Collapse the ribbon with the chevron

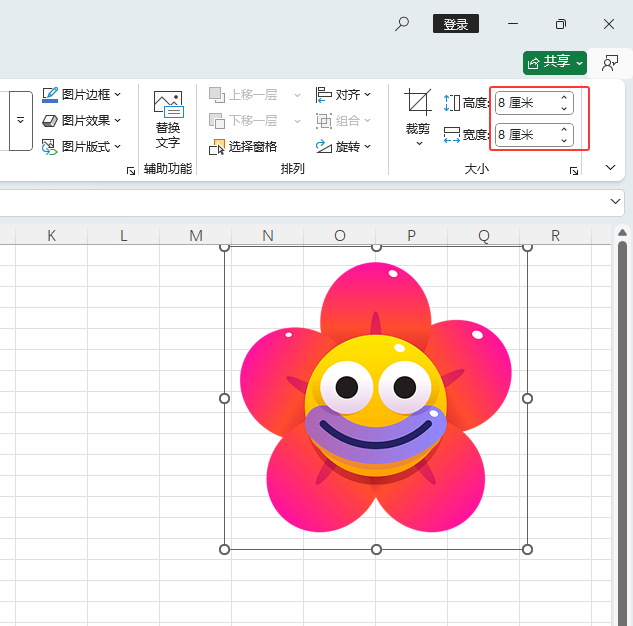pyautogui.click(x=611, y=168)
